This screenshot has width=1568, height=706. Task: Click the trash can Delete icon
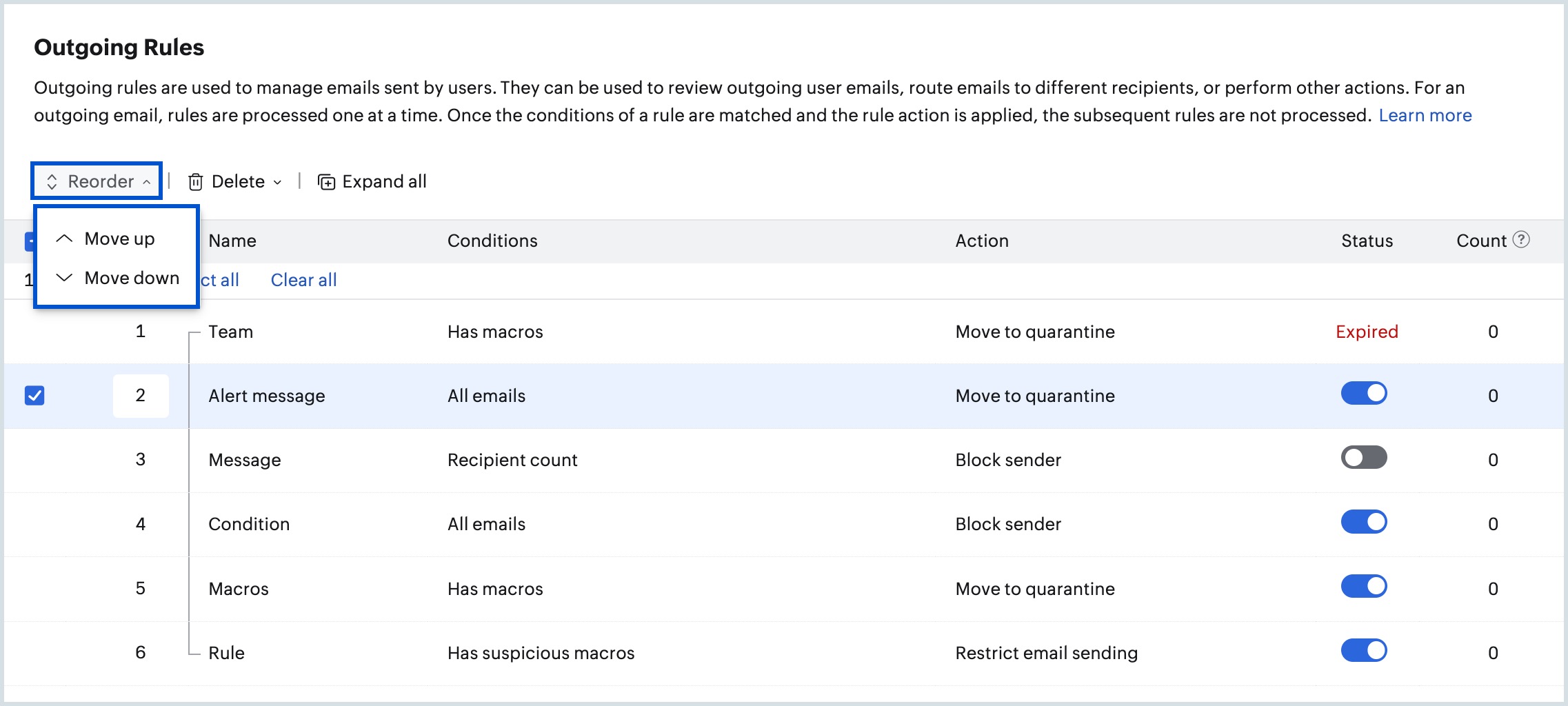[x=196, y=181]
